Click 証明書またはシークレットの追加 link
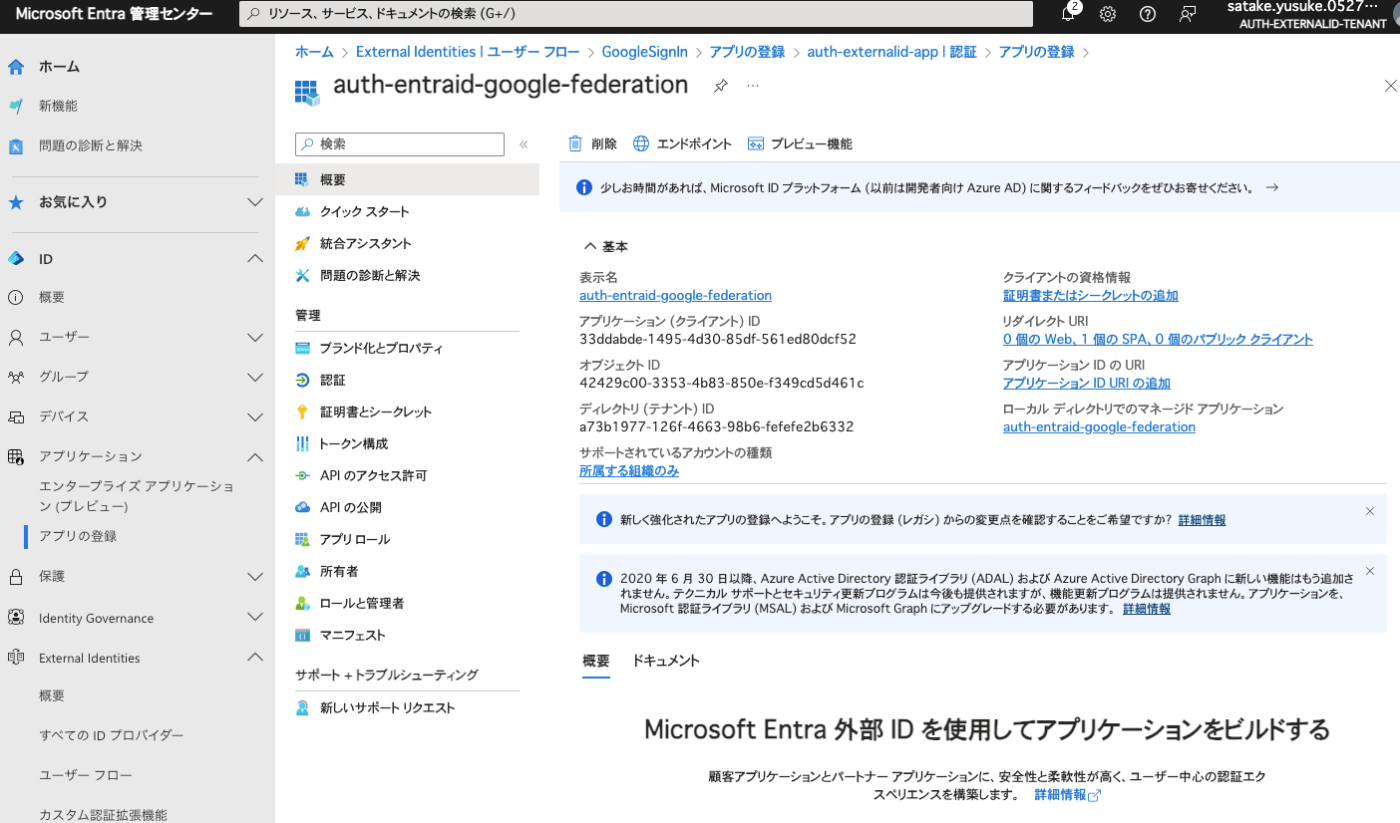1400x823 pixels. (1090, 296)
